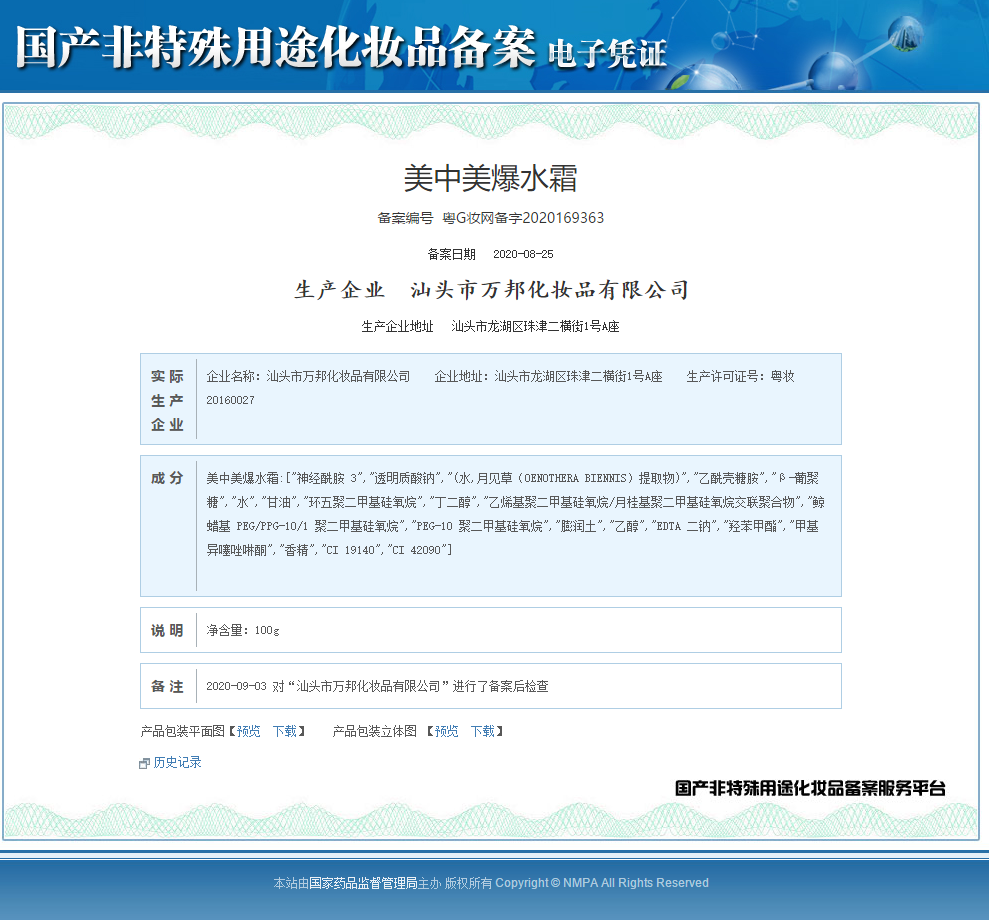The image size is (989, 920).
Task: Click the filing date 2020-08-25
Action: pos(525,254)
